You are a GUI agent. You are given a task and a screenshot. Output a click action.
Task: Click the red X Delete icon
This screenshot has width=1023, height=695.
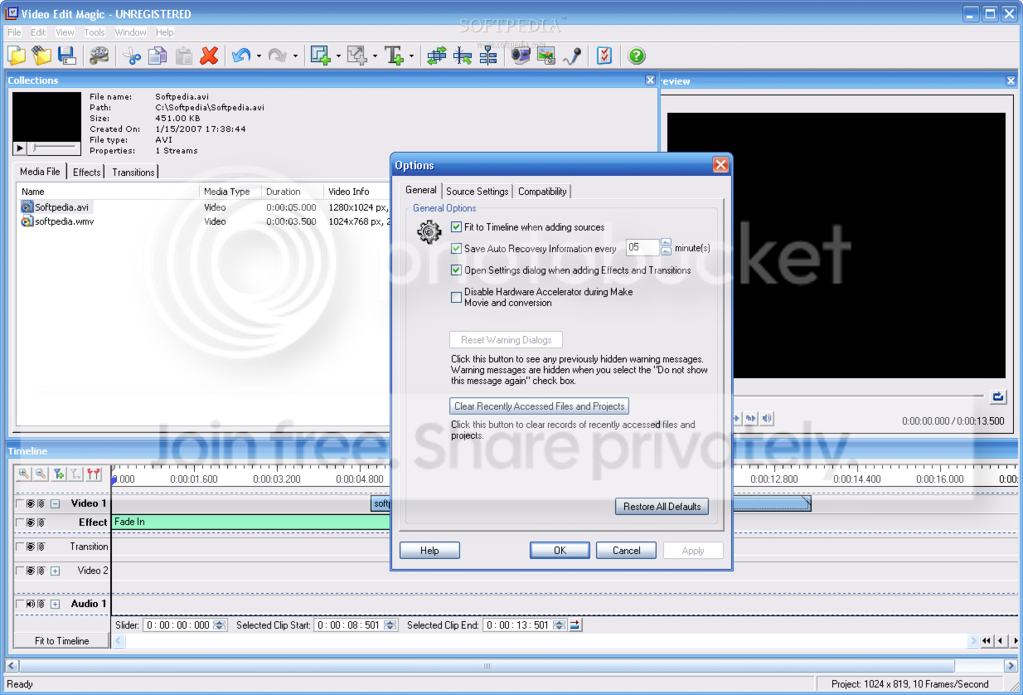(x=209, y=56)
